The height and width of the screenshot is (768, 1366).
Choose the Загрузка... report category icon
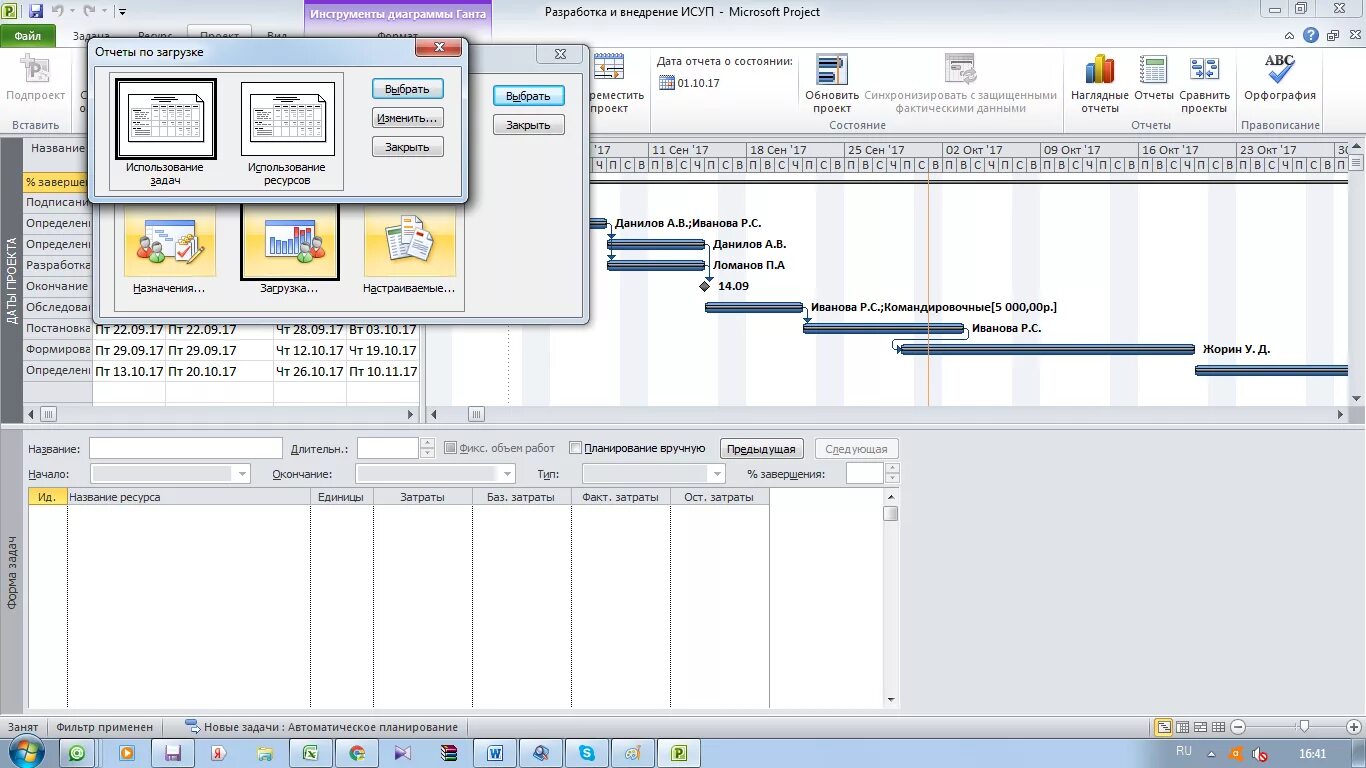click(x=290, y=242)
